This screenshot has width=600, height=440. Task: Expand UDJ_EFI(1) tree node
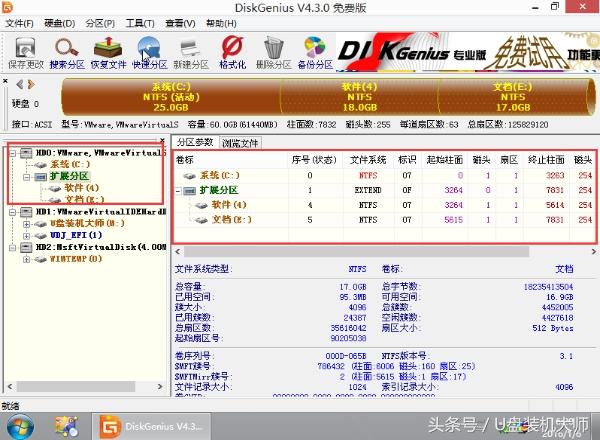pyautogui.click(x=26, y=236)
